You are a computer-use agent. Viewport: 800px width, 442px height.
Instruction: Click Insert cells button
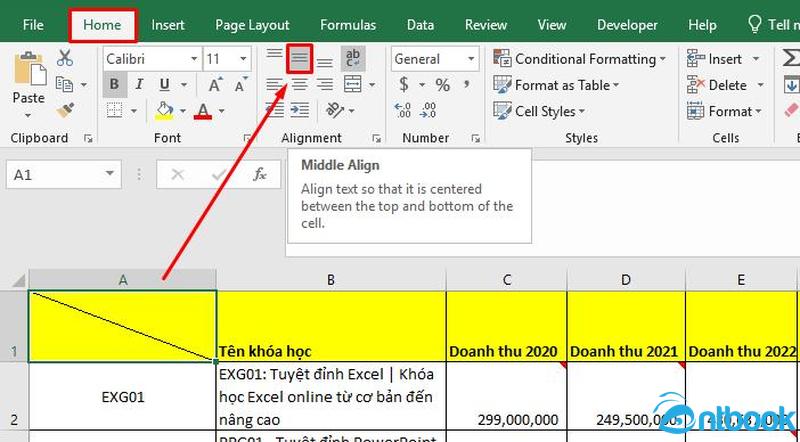tap(714, 59)
